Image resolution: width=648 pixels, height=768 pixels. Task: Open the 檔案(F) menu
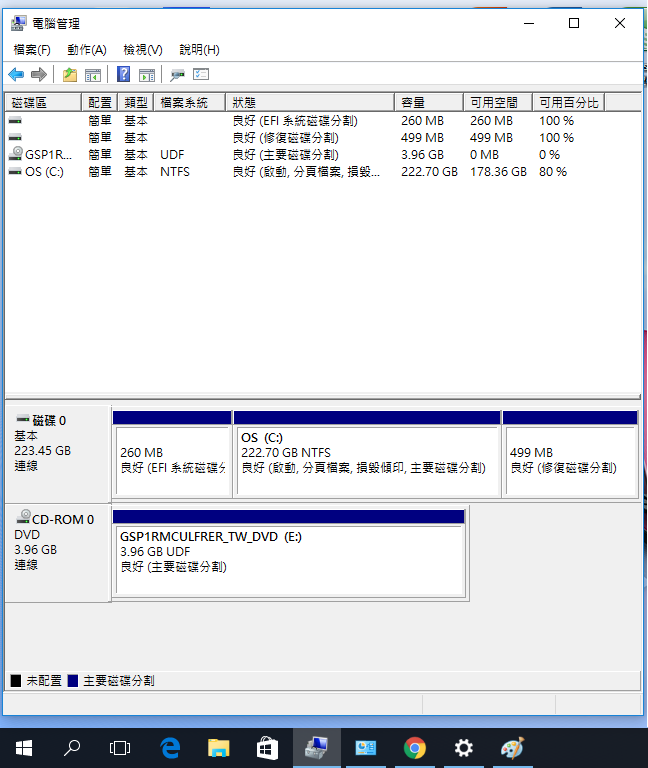[32, 49]
